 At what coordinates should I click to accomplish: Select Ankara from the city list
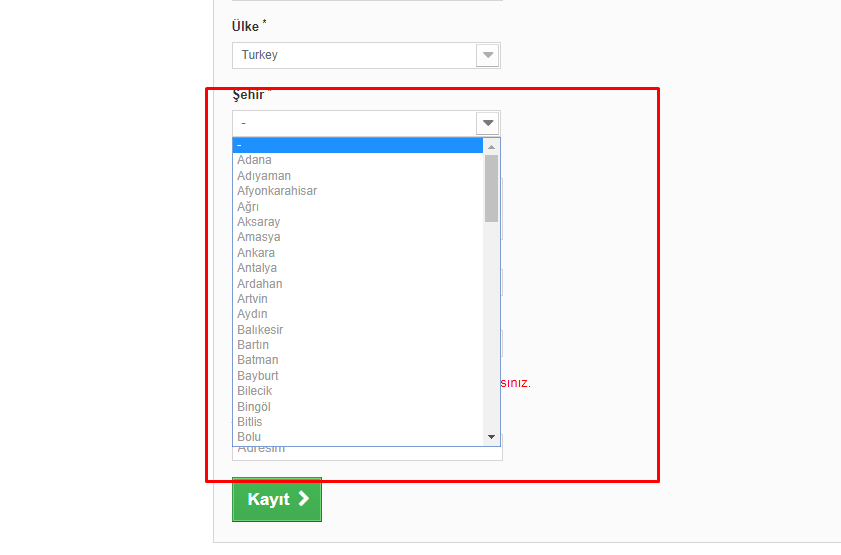pos(256,253)
